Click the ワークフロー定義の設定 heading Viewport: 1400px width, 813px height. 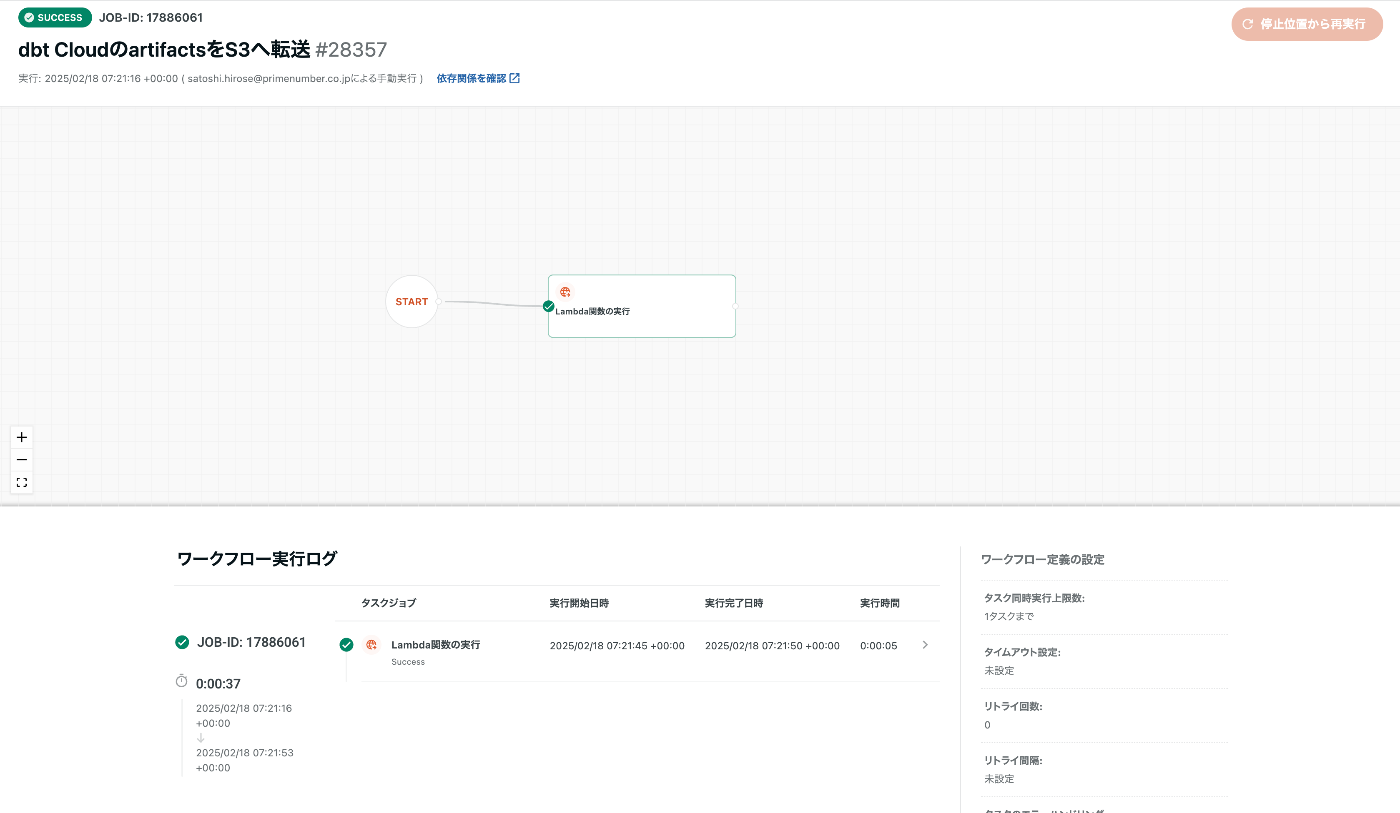(1043, 559)
